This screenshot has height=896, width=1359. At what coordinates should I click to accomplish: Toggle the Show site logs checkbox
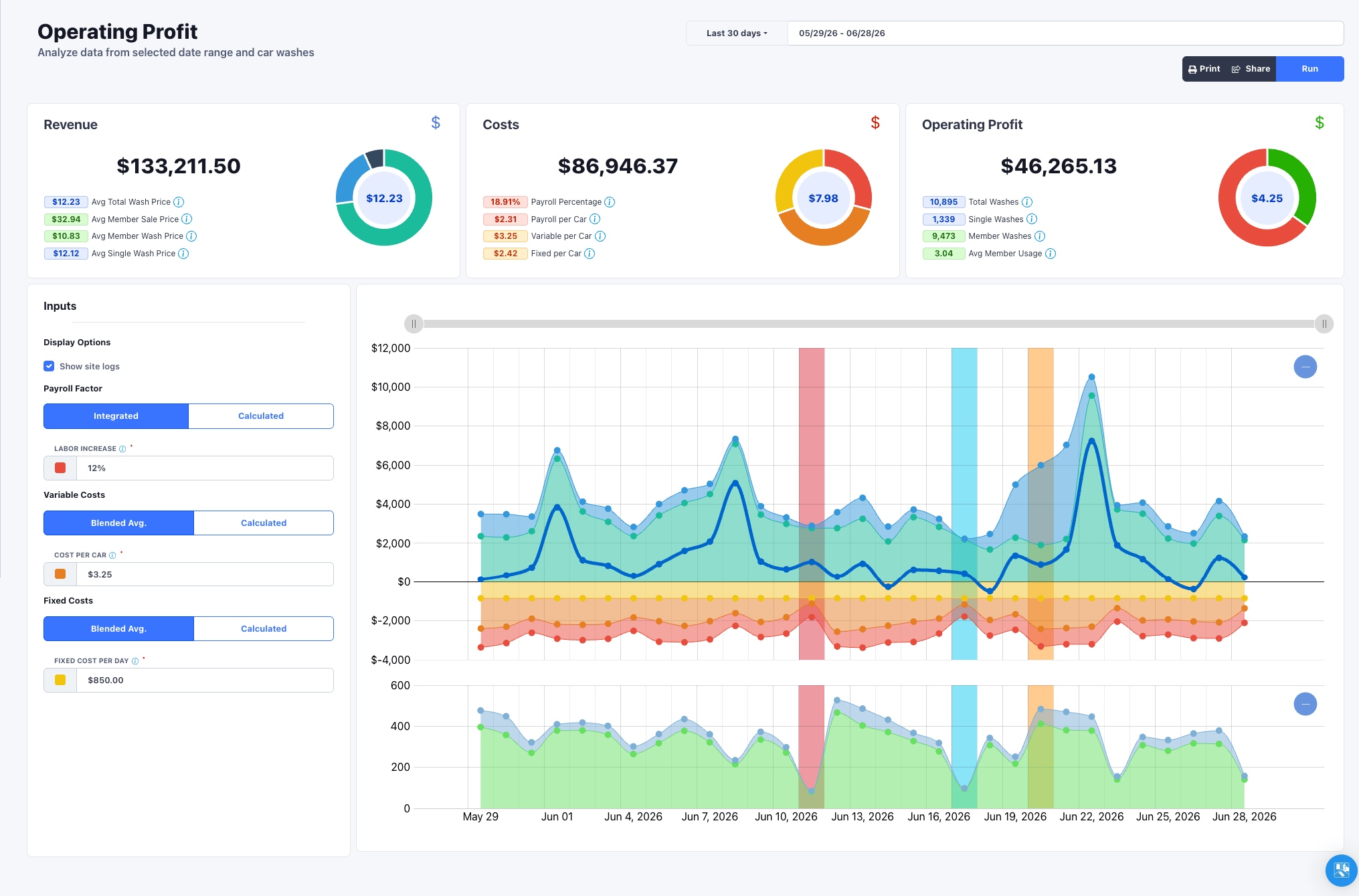(x=49, y=366)
